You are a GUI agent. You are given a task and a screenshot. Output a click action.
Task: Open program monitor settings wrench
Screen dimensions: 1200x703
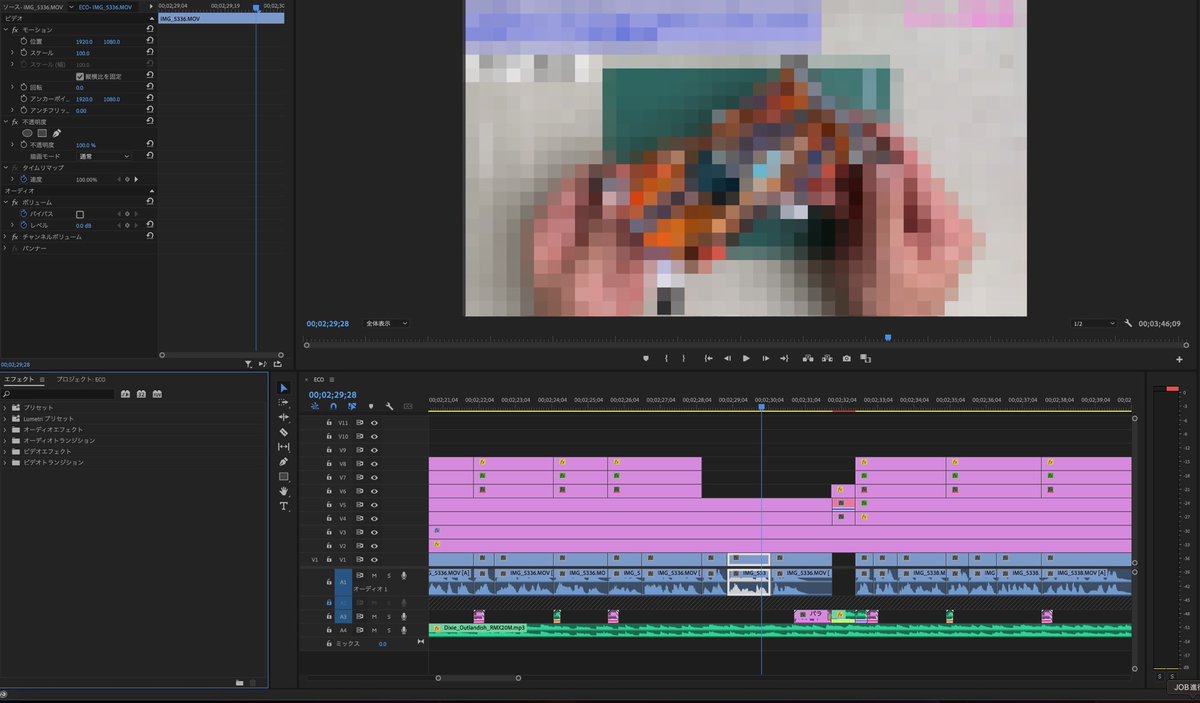[x=1128, y=323]
